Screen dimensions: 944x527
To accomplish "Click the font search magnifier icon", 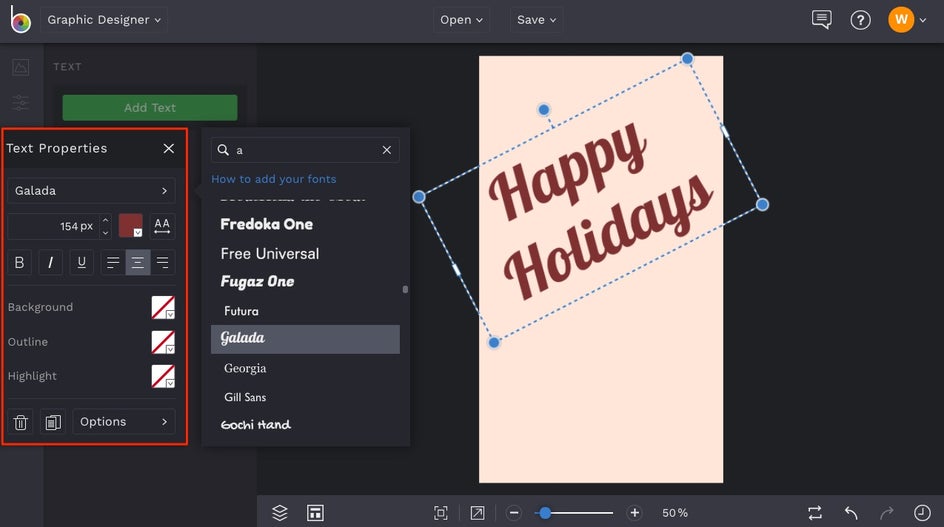I will coord(223,149).
